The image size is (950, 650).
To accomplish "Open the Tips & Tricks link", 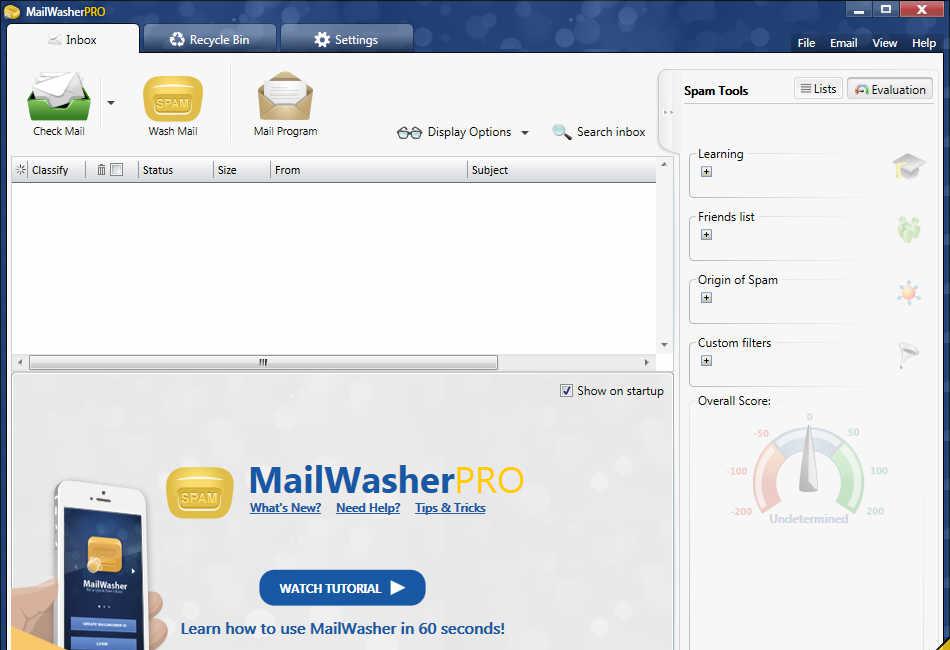I will 450,508.
